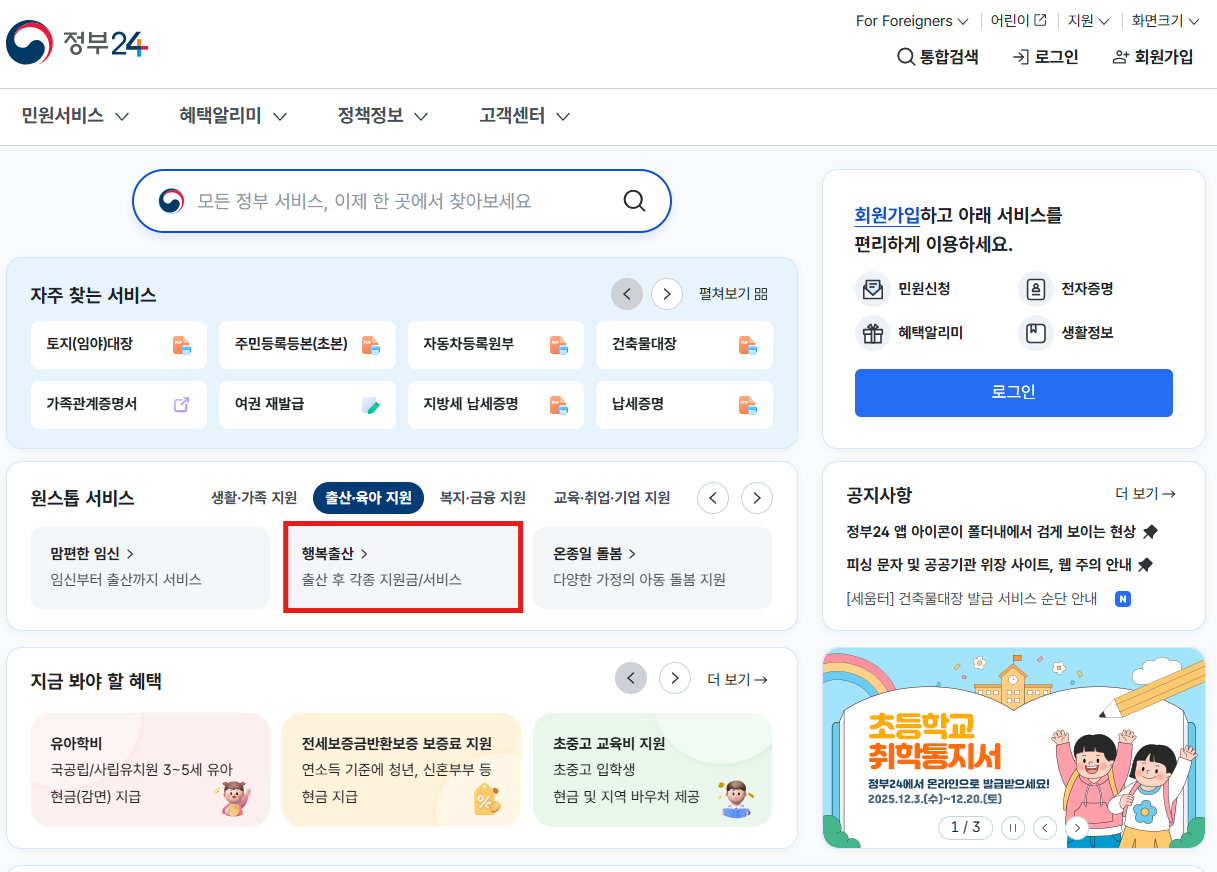Screen dimensions: 1217x872
Task: Open 어린이 external link
Action: [x=1019, y=20]
